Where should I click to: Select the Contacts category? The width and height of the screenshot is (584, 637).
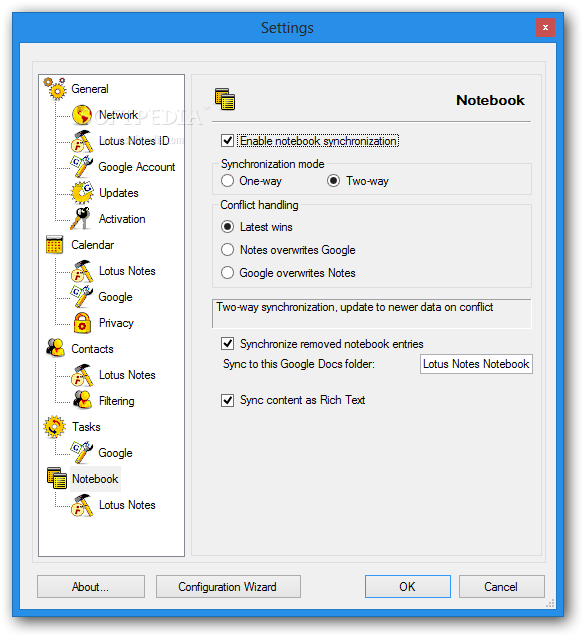92,349
